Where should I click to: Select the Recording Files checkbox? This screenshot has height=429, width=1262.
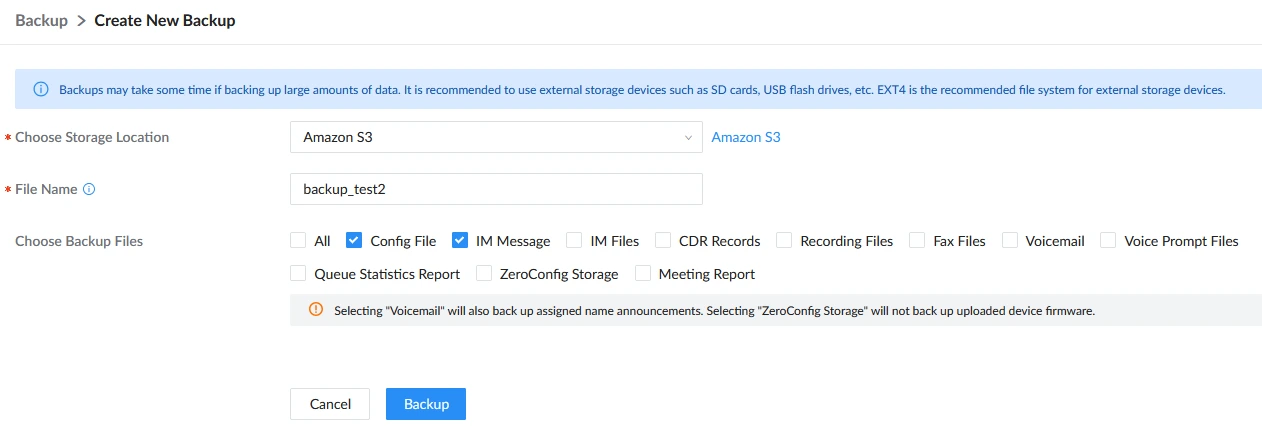(784, 240)
